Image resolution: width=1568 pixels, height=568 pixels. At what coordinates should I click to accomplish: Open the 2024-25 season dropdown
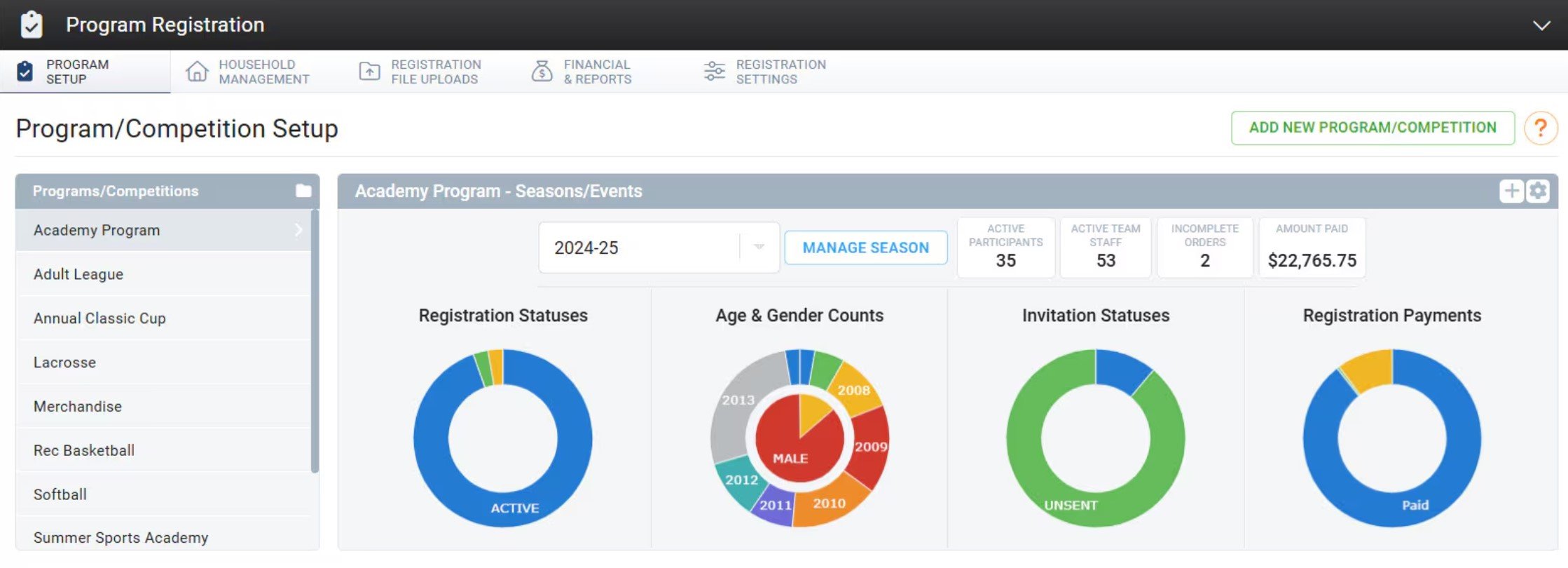click(758, 248)
